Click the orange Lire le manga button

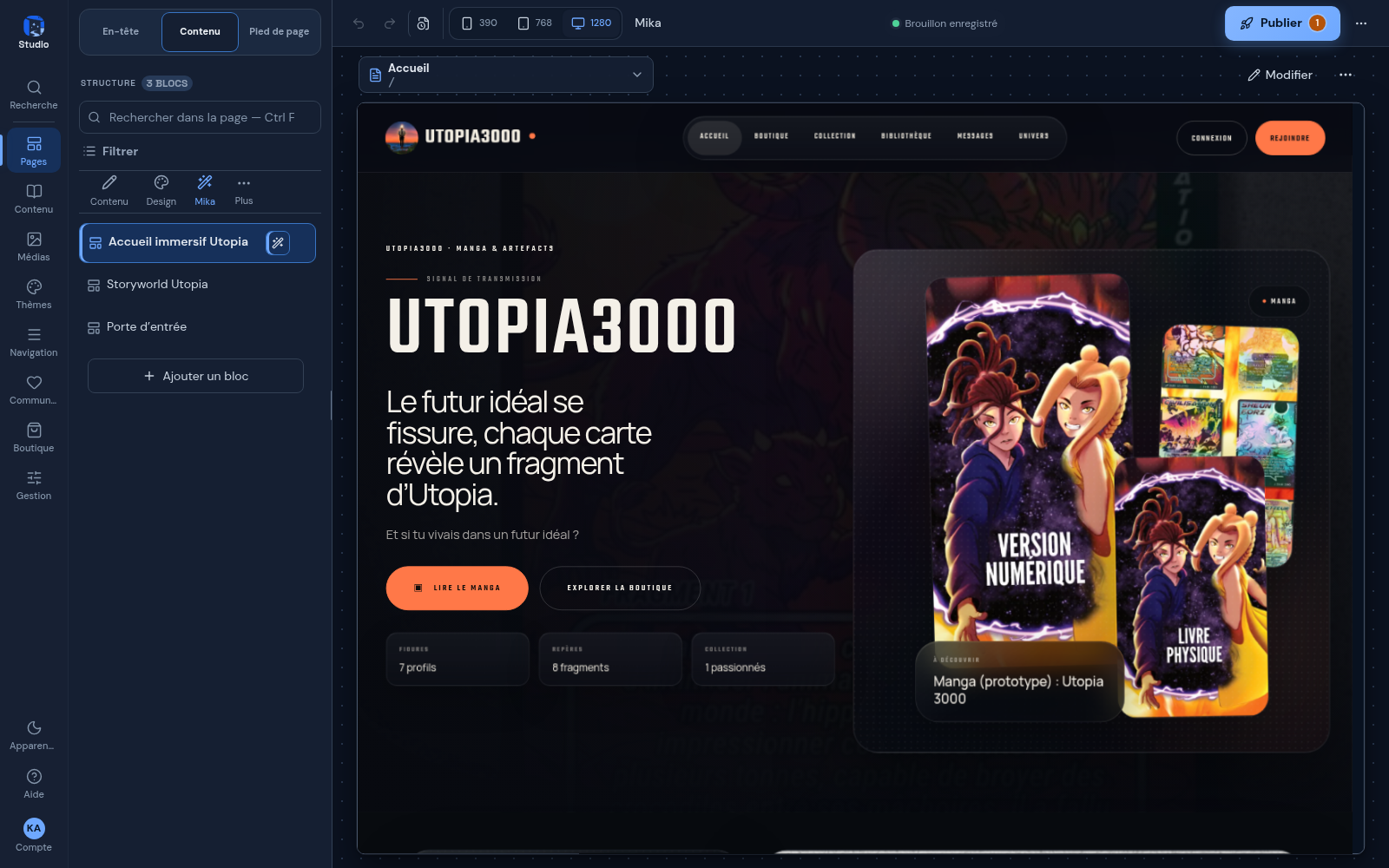(x=458, y=588)
